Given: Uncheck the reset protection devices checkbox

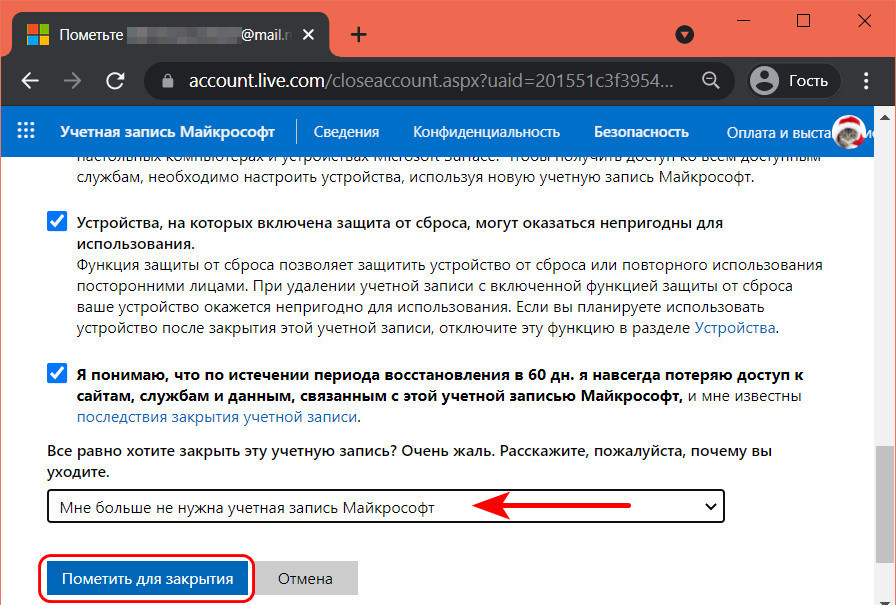Looking at the screenshot, I should coord(57,221).
